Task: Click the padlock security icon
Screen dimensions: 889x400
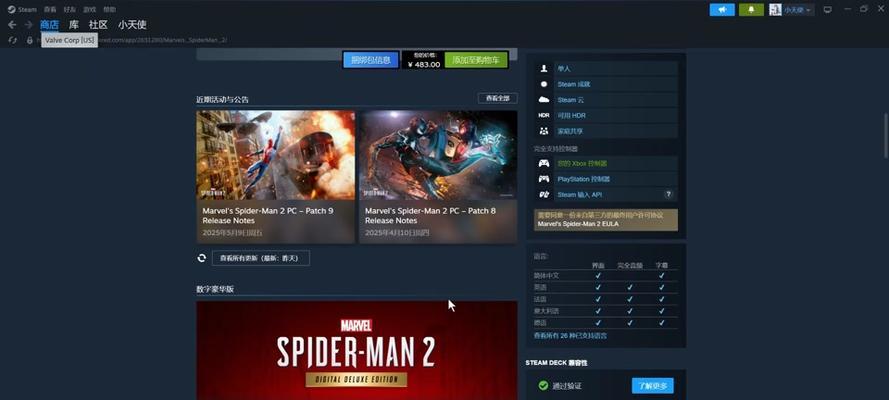Action: pyautogui.click(x=30, y=40)
